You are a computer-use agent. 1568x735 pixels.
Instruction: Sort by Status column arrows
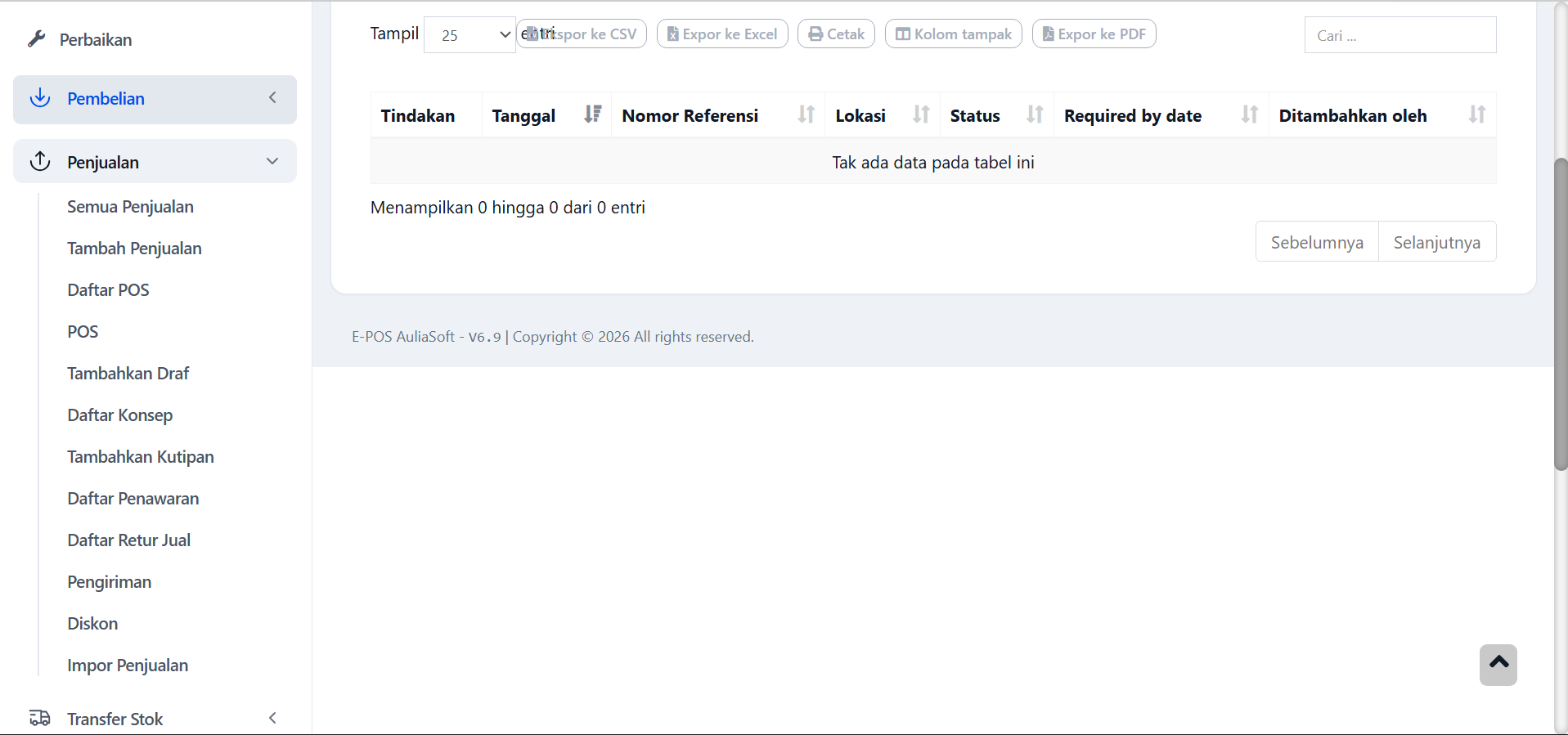click(x=1035, y=114)
